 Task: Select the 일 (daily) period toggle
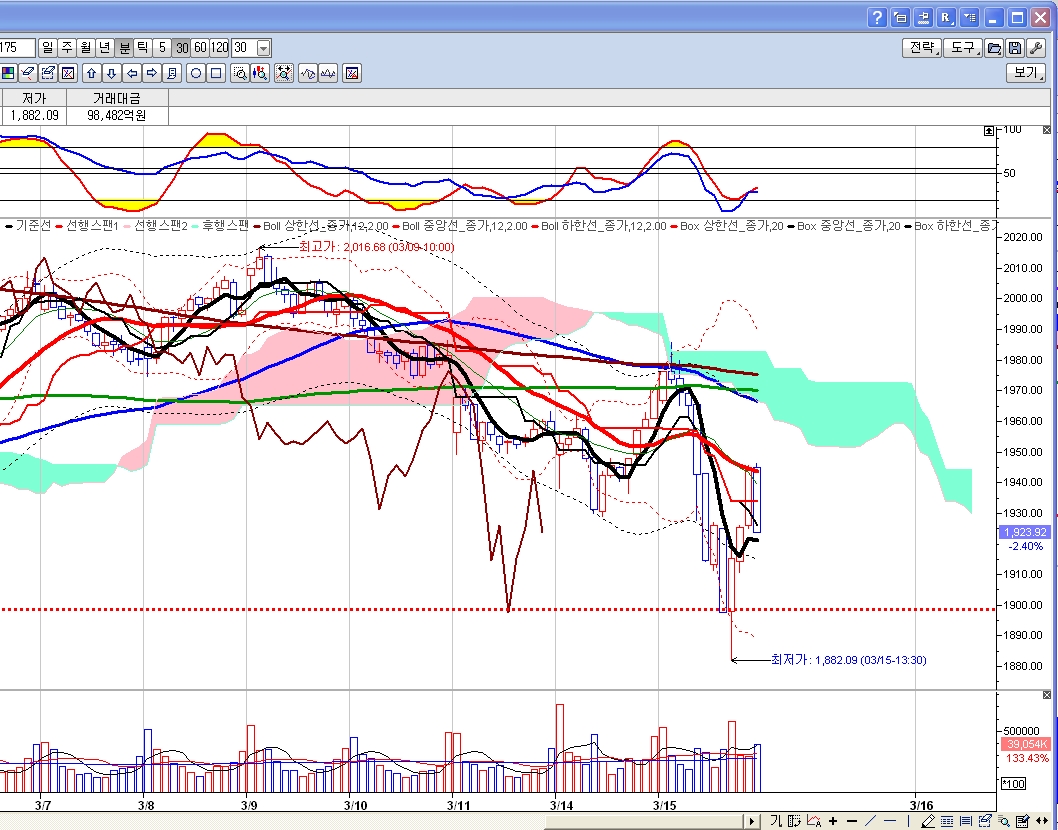(48, 47)
